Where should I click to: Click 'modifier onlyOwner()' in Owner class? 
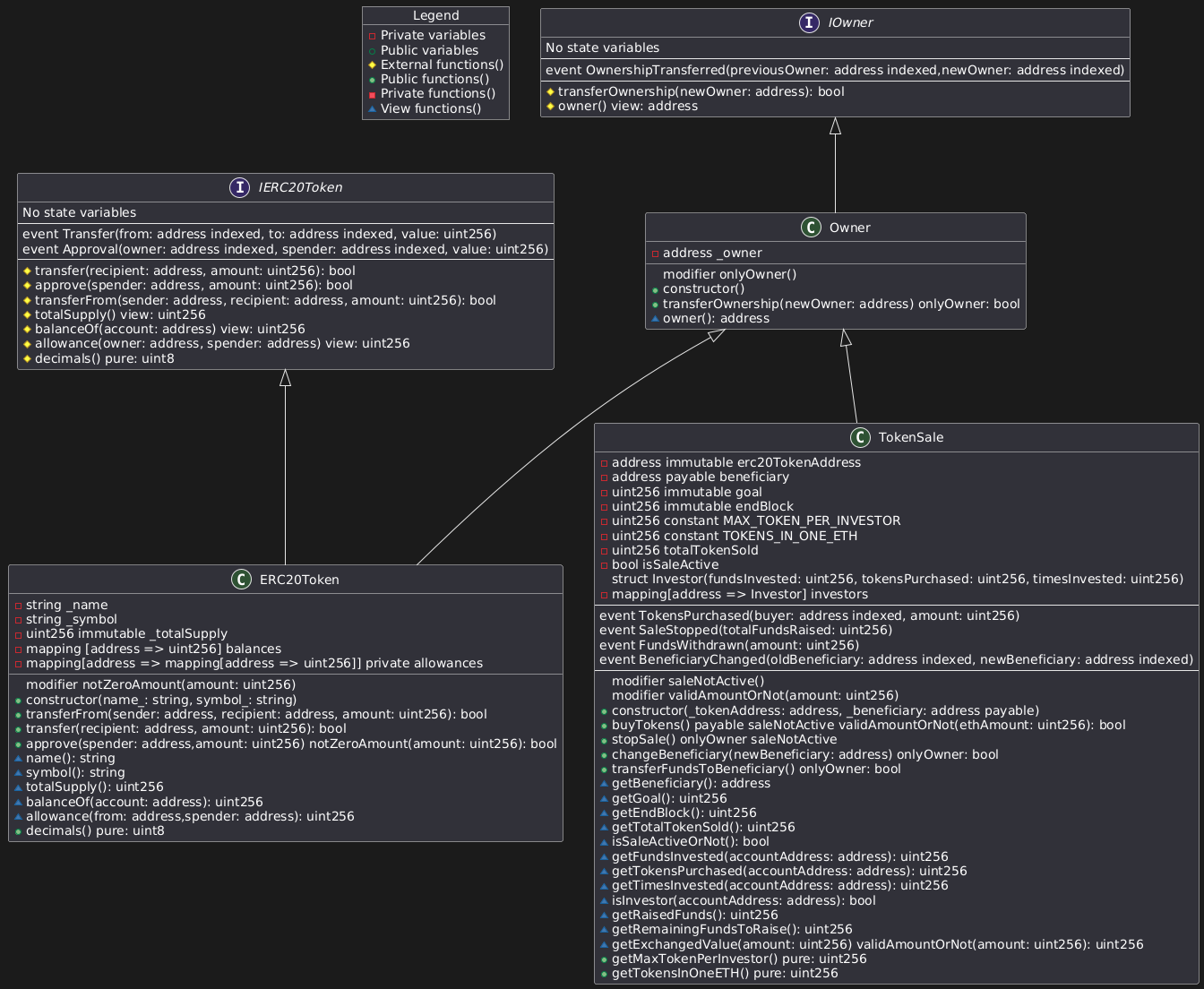(x=729, y=274)
